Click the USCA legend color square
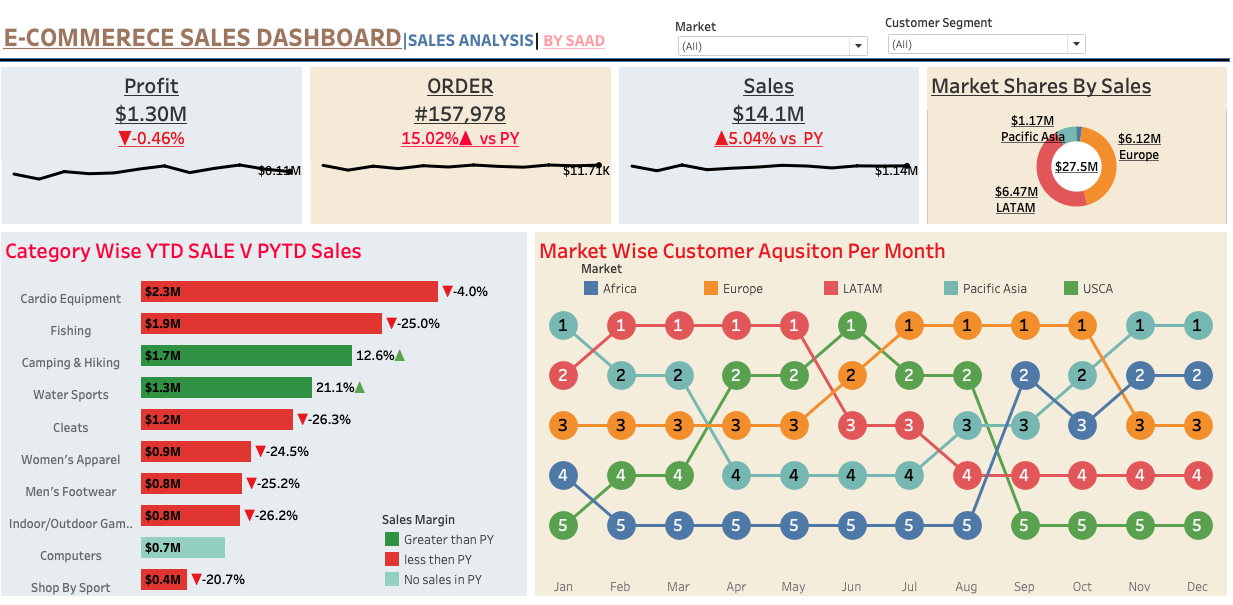 pos(1071,288)
